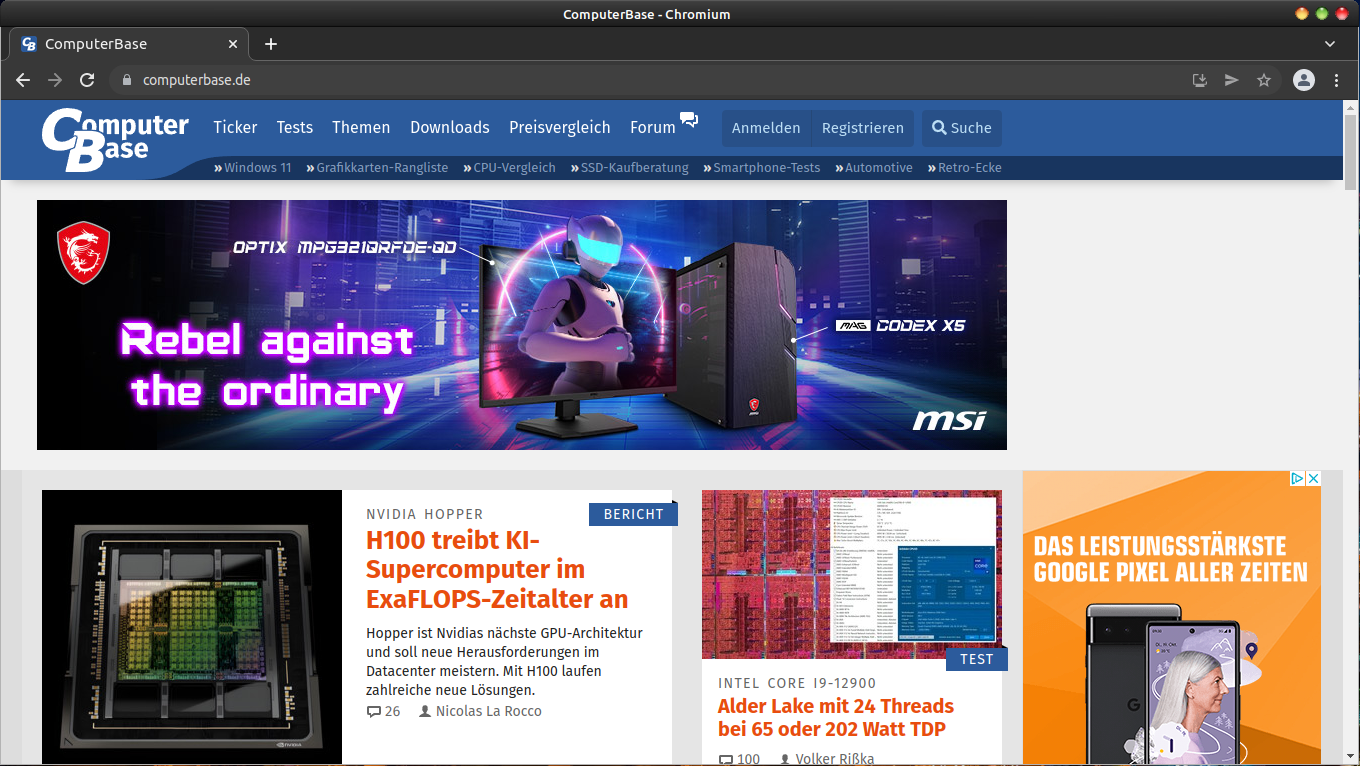1360x766 pixels.
Task: Click the BERICHT label on Hopper article
Action: pyautogui.click(x=633, y=514)
